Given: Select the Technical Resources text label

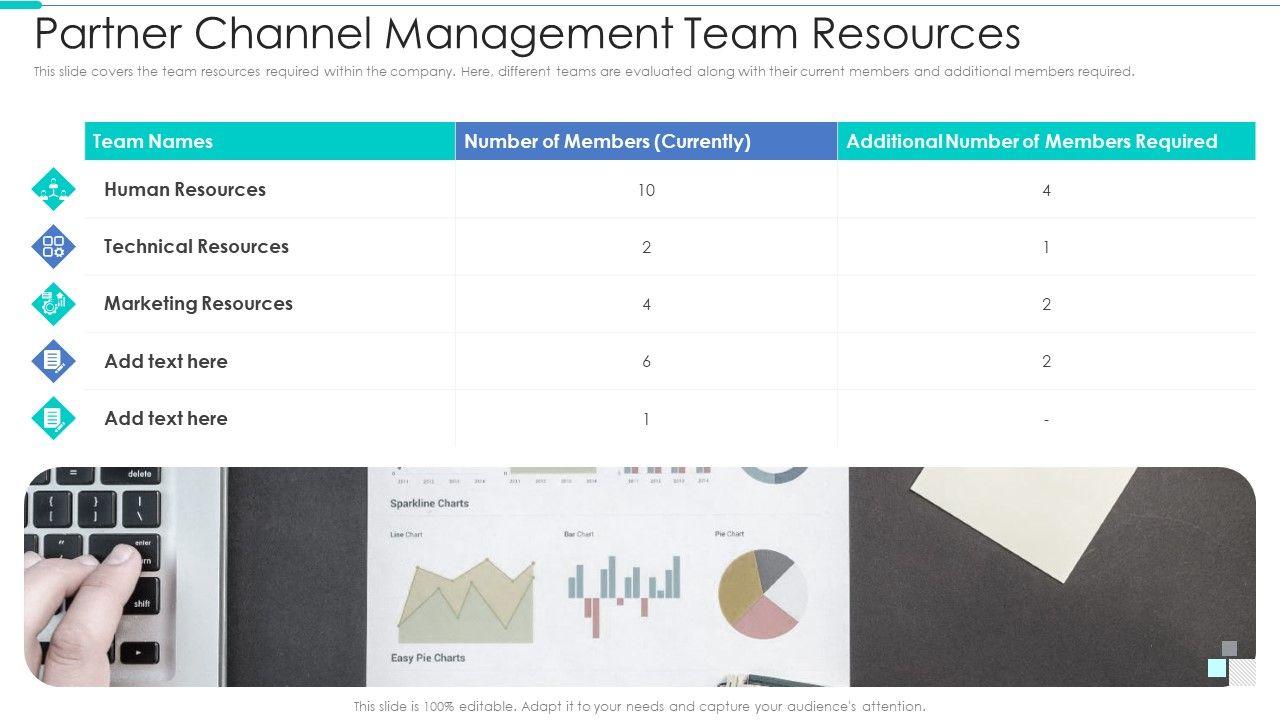Looking at the screenshot, I should pyautogui.click(x=196, y=246).
